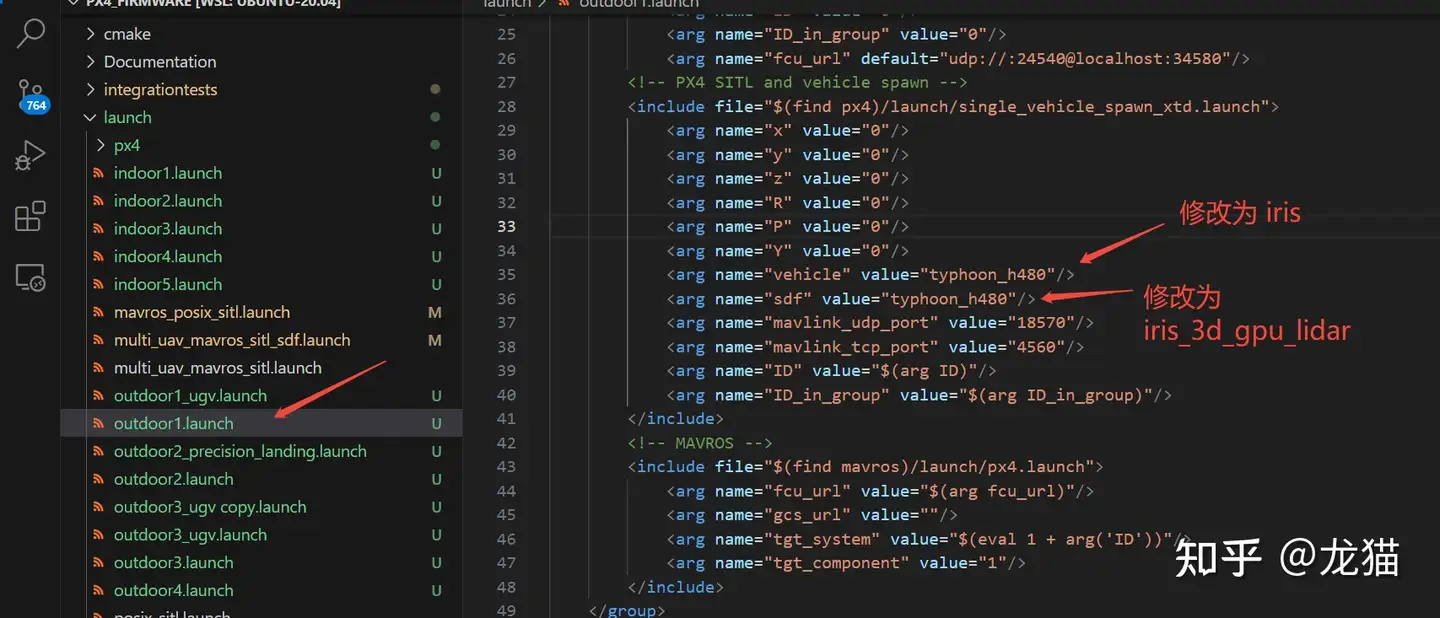Click the RSS icon beside indoor1.launch
Viewport: 1440px width, 618px height.
tap(99, 173)
